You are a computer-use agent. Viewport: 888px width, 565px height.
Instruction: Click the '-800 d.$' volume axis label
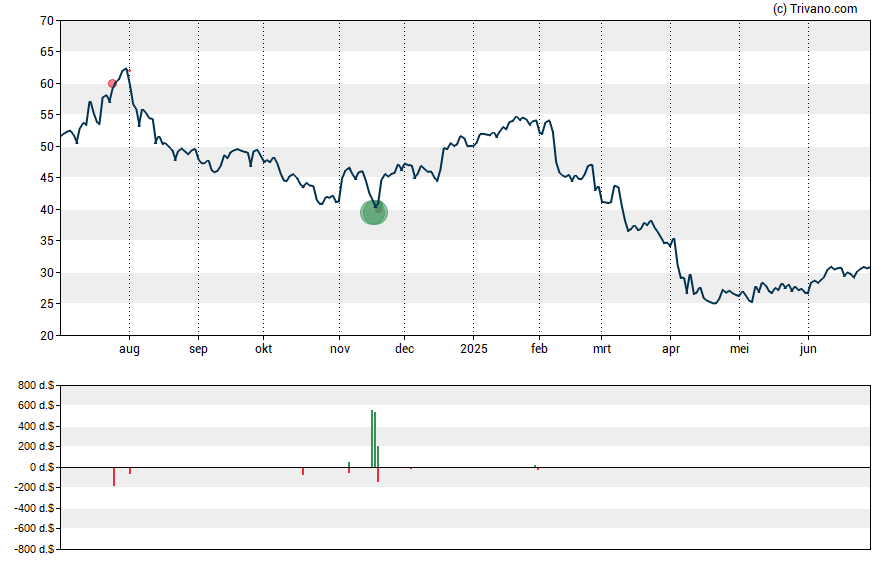click(x=34, y=549)
